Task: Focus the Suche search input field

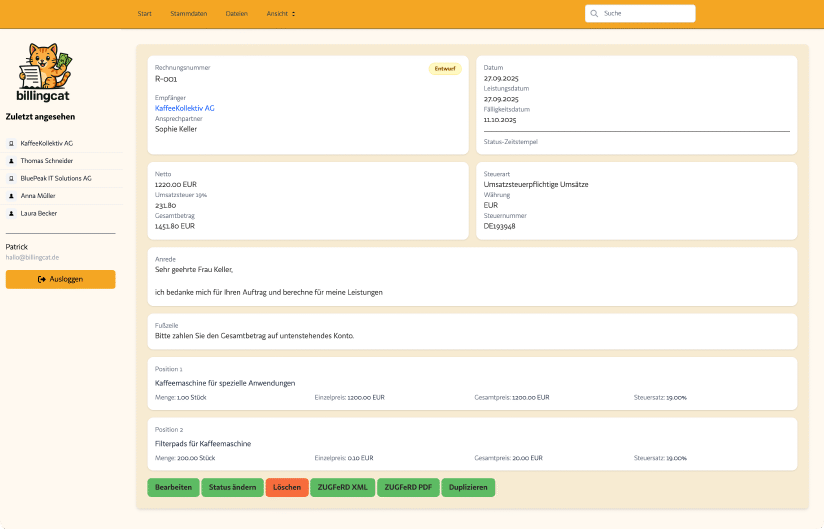Action: 646,14
